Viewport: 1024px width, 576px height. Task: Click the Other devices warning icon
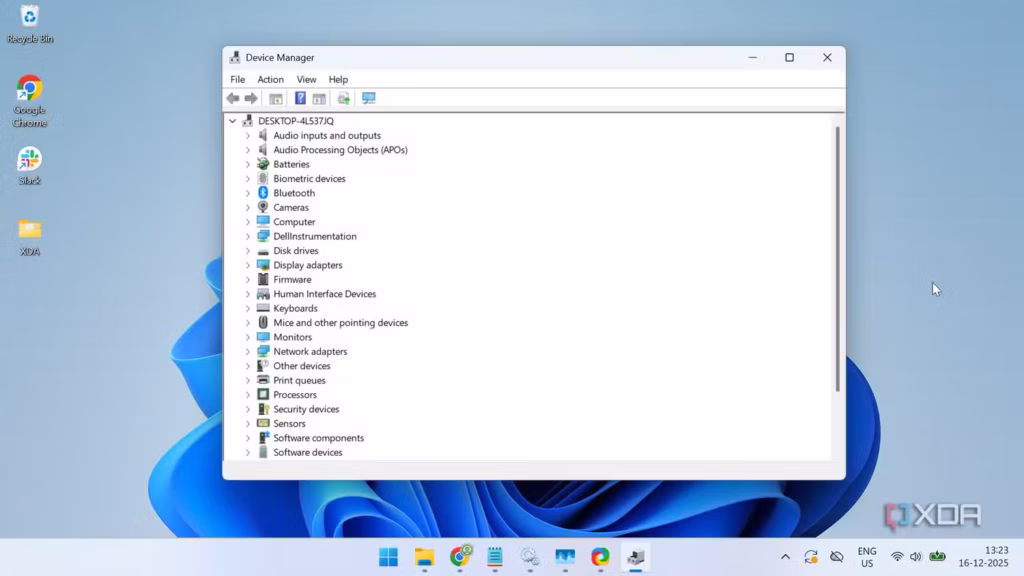(263, 366)
